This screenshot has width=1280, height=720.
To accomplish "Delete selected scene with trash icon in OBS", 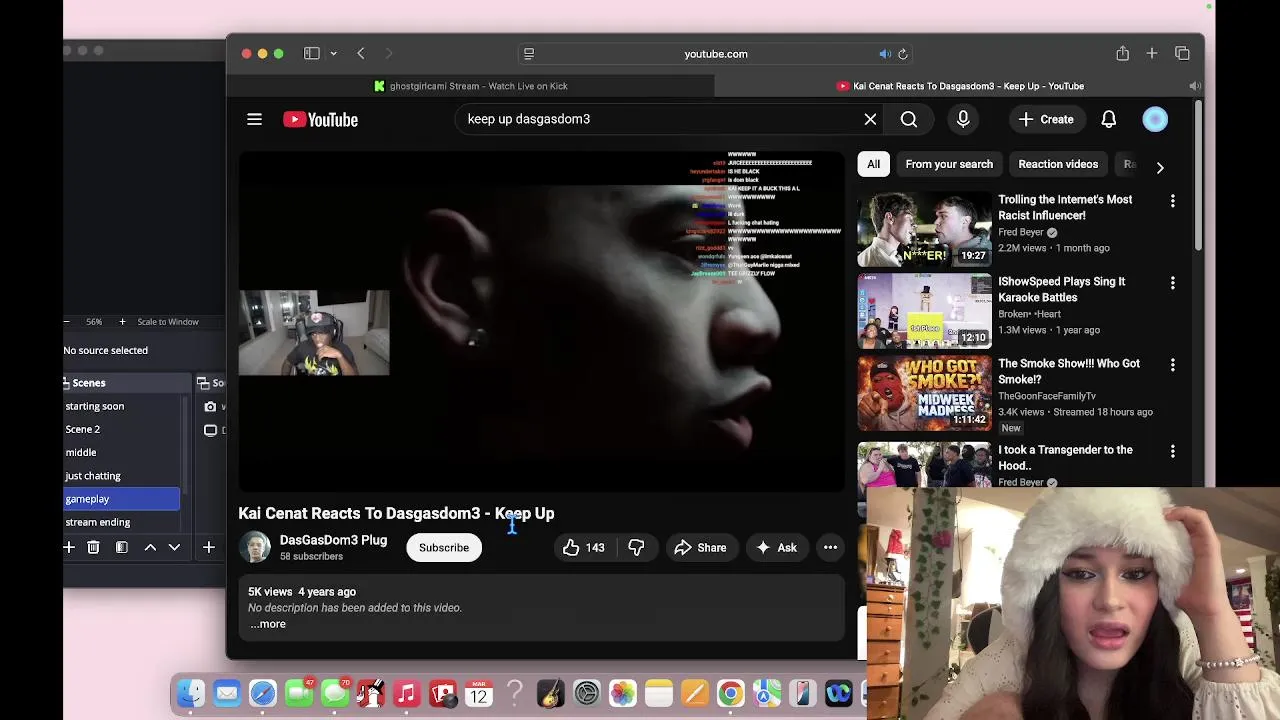I will pos(93,547).
